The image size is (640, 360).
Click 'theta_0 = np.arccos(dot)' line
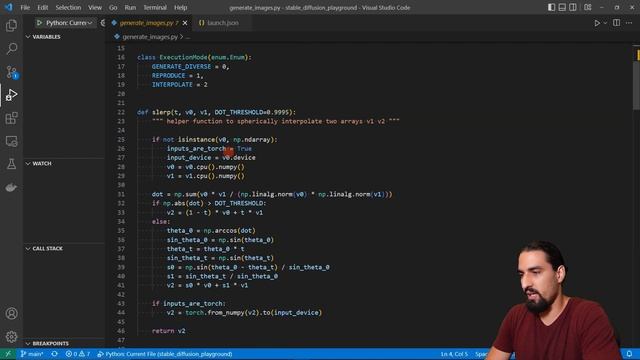(211, 231)
